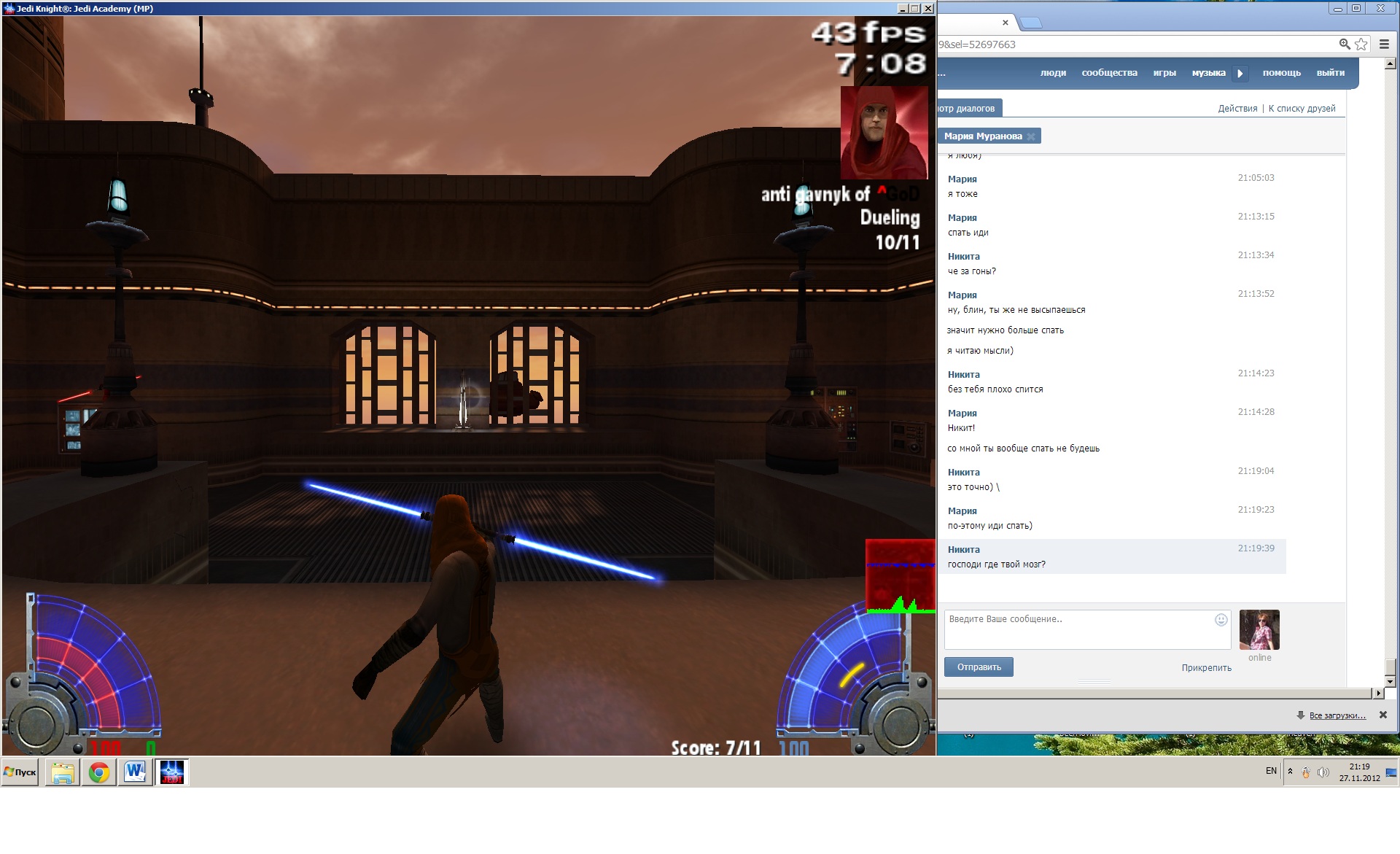Viewport: 1400px width, 854px height.
Task: Maximize the Jedi Academy window
Action: coord(915,9)
